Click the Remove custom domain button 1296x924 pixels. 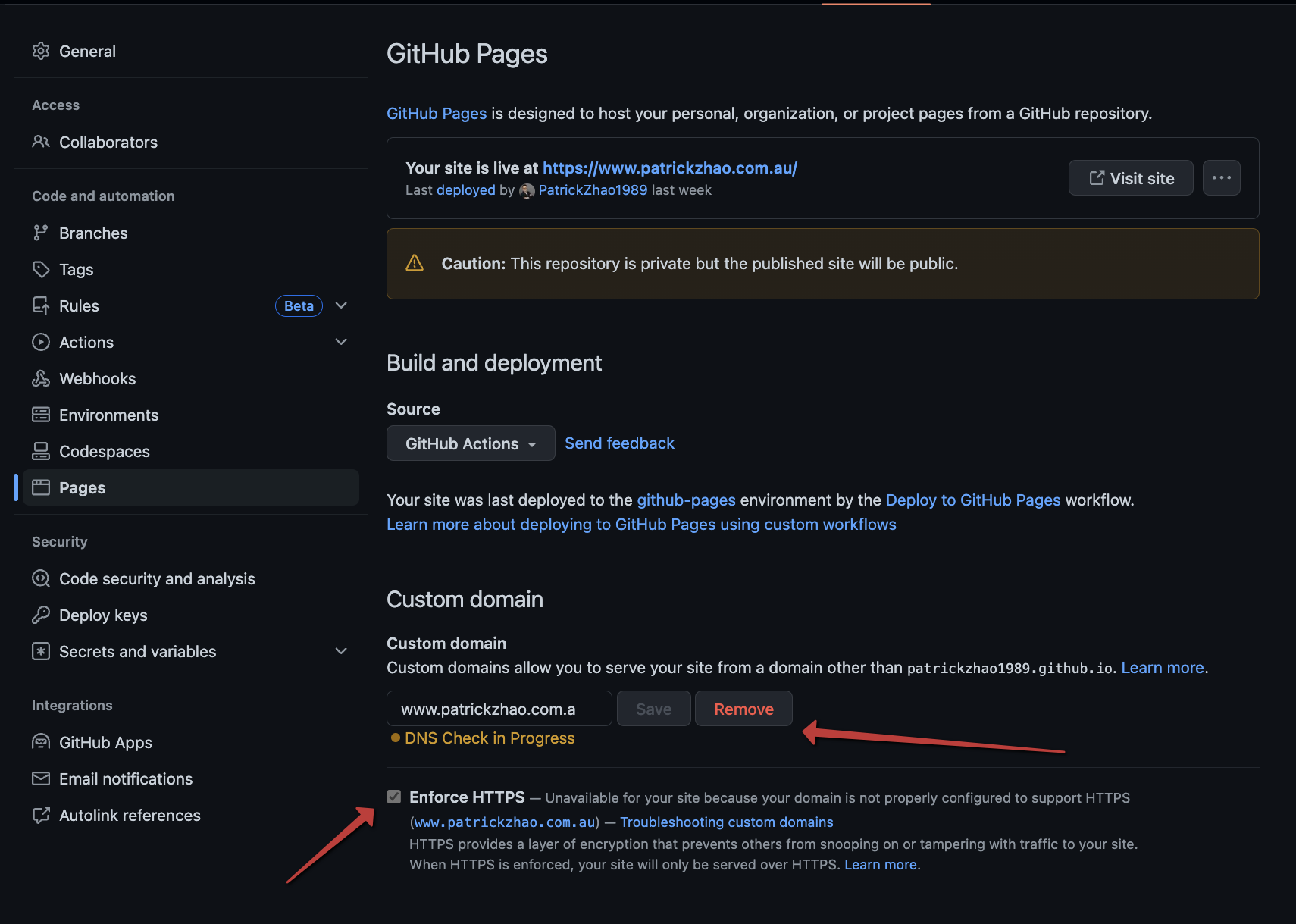[x=743, y=709]
